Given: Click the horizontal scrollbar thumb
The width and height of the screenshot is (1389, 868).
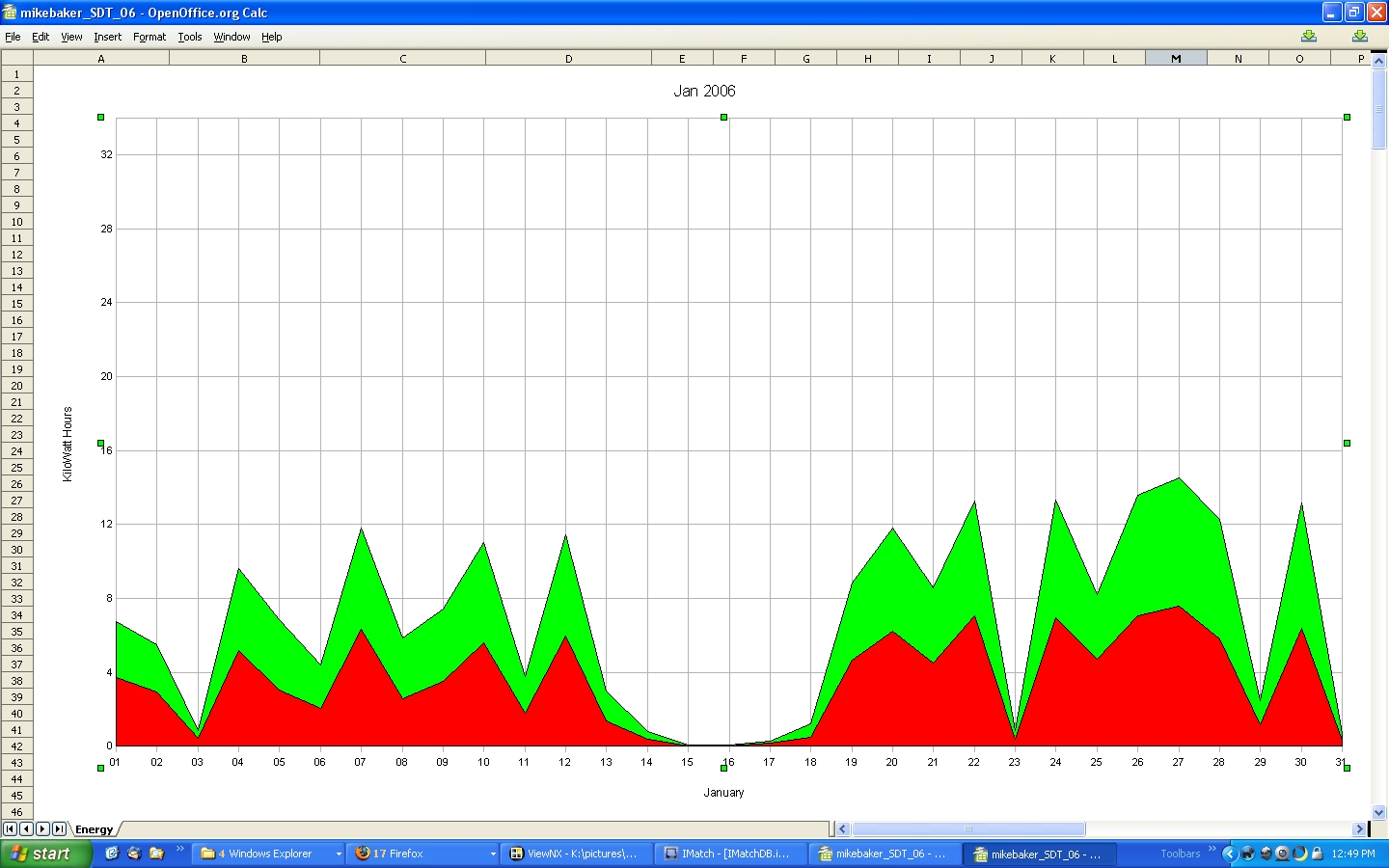Looking at the screenshot, I should point(968,828).
